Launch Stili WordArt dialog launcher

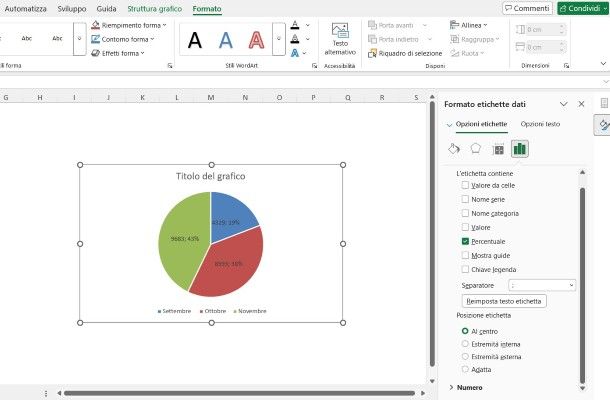(x=314, y=66)
